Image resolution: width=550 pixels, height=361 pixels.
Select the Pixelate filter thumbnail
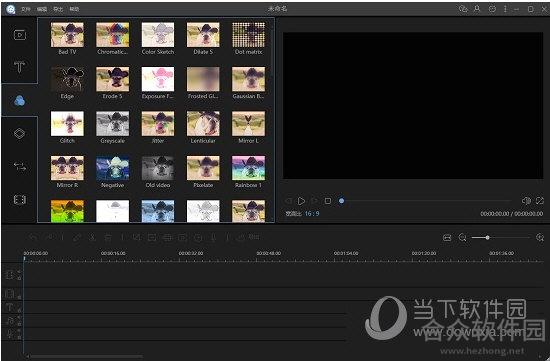pyautogui.click(x=203, y=168)
